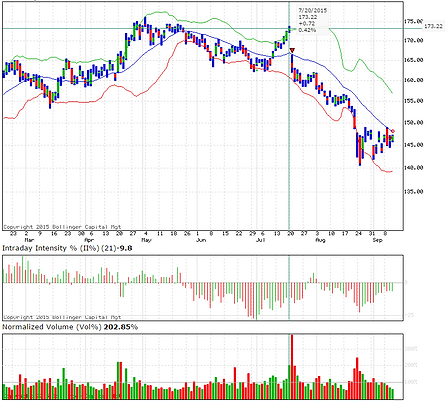Click the Bollinger Capital copyright text in price chart

point(62,227)
